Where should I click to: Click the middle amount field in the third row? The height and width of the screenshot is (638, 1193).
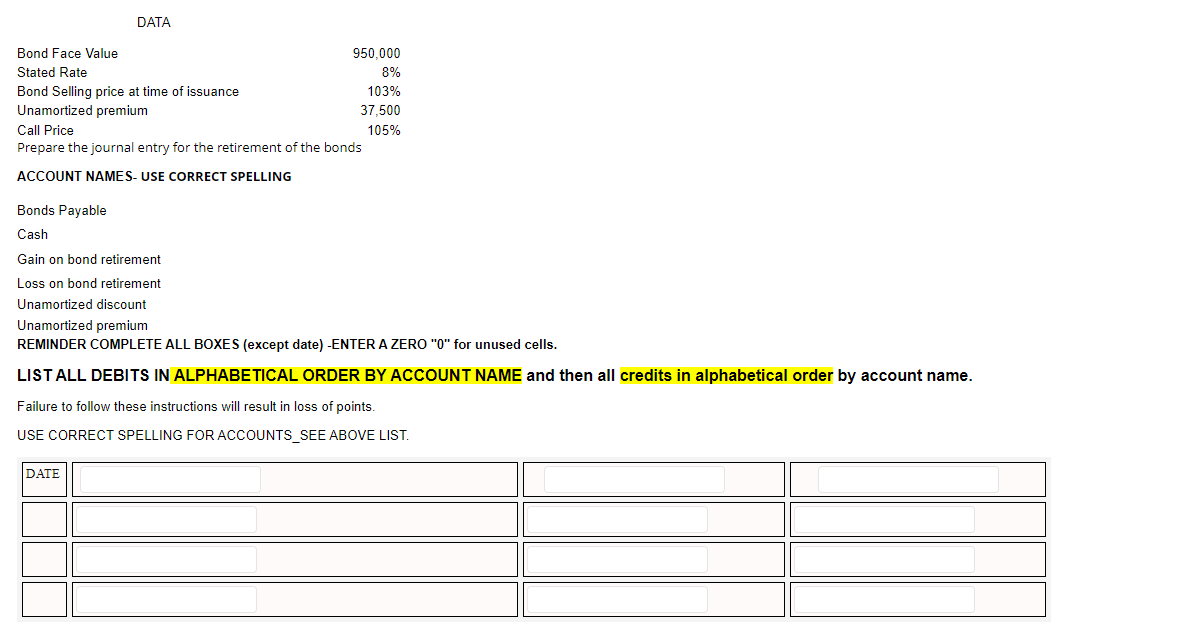618,559
